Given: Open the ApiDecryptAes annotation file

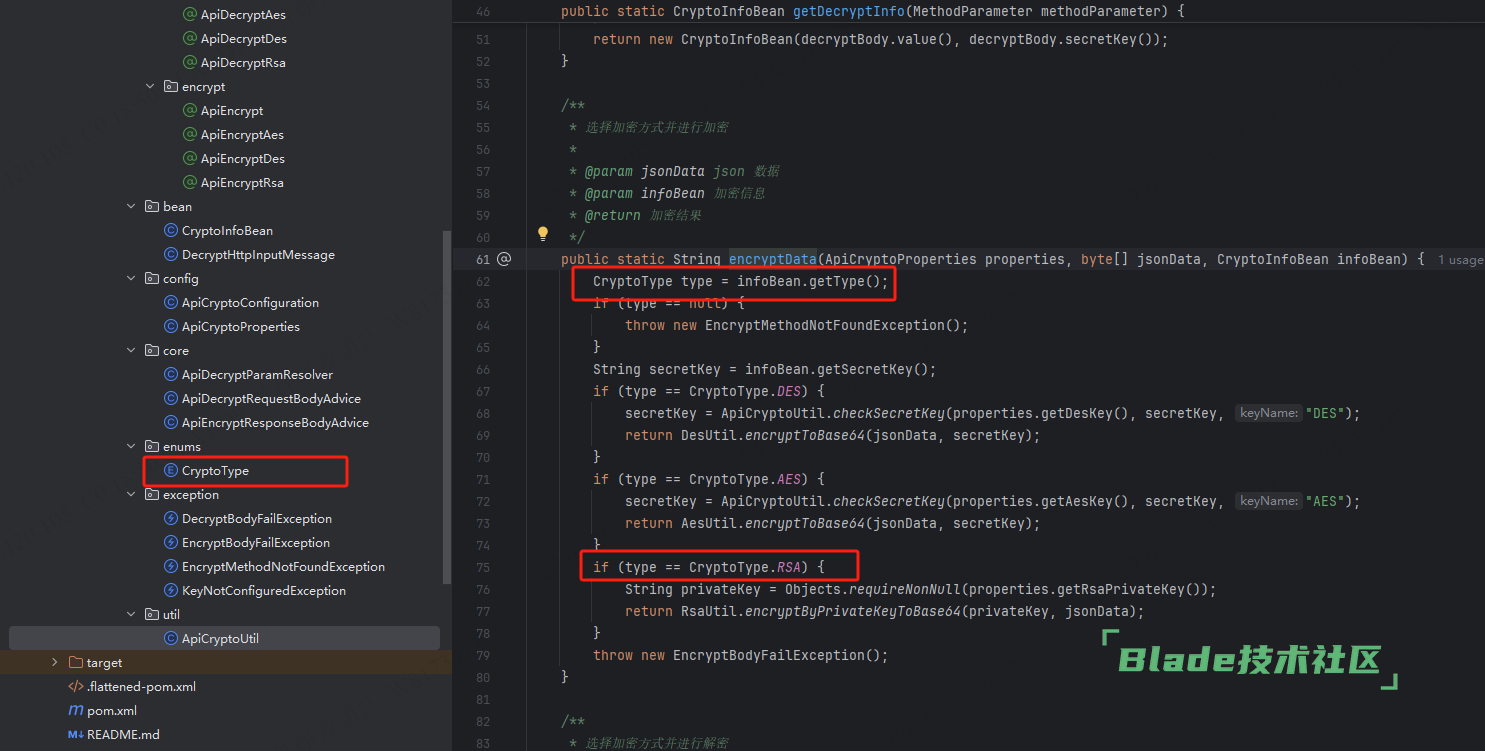Looking at the screenshot, I should [x=243, y=15].
